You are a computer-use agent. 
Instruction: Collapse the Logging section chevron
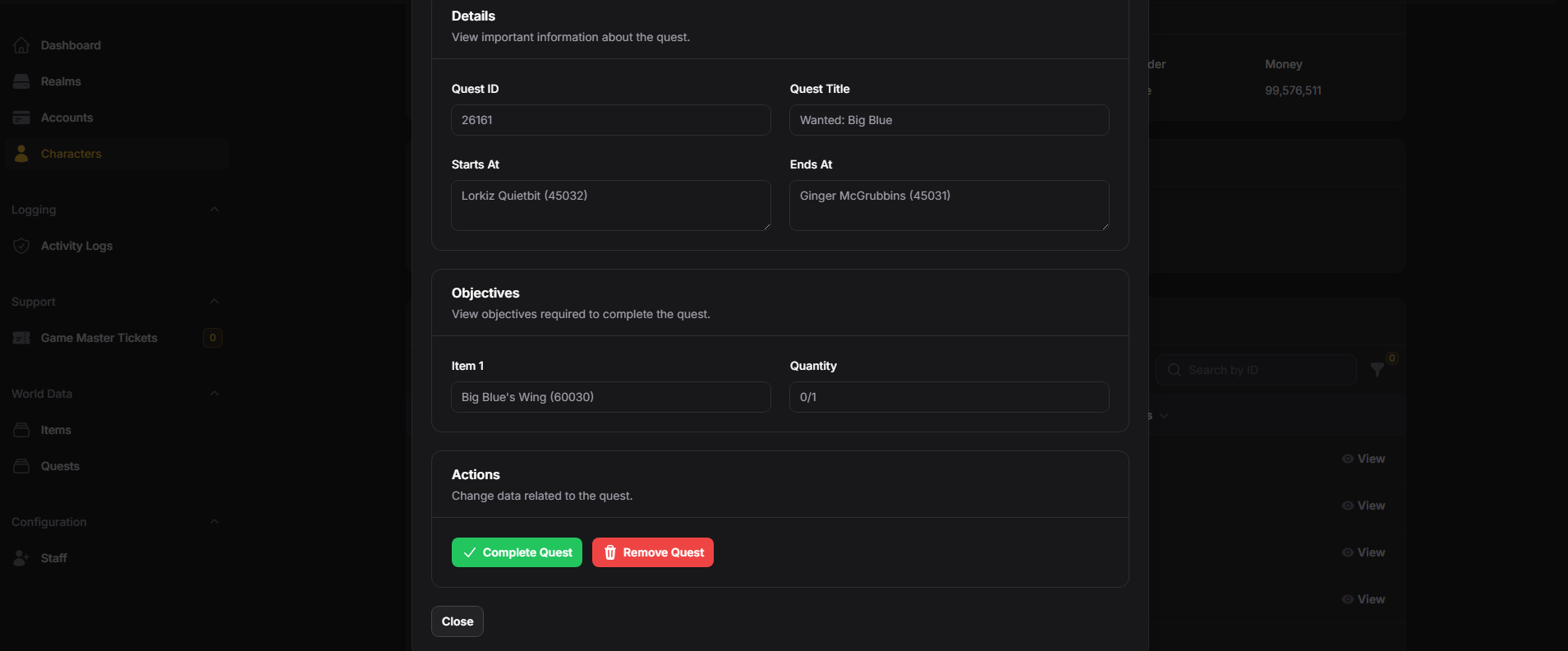pyautogui.click(x=214, y=210)
